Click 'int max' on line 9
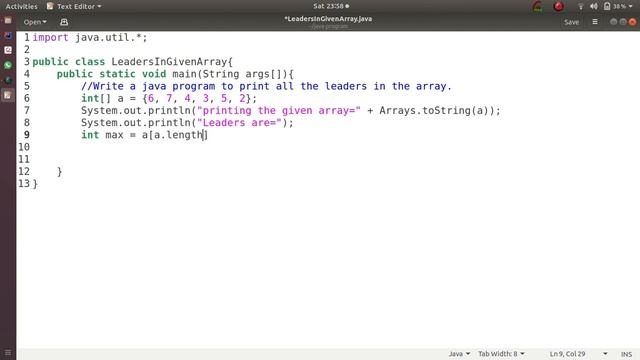Screen dimensions: 640x360 tap(102, 136)
